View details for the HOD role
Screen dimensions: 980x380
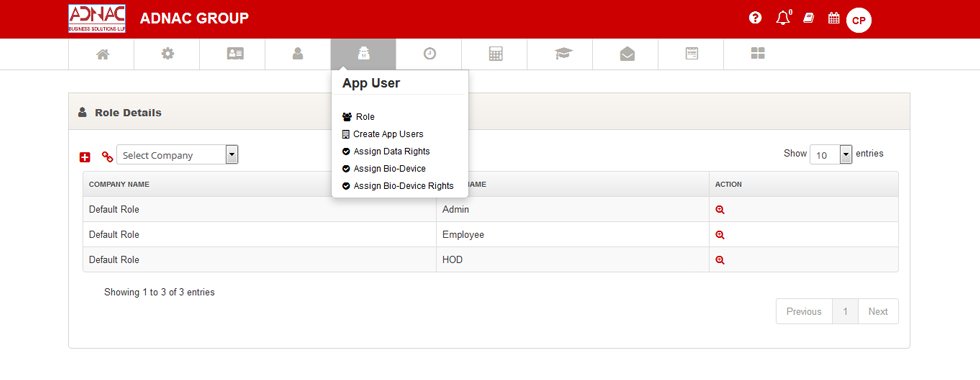[x=720, y=260]
